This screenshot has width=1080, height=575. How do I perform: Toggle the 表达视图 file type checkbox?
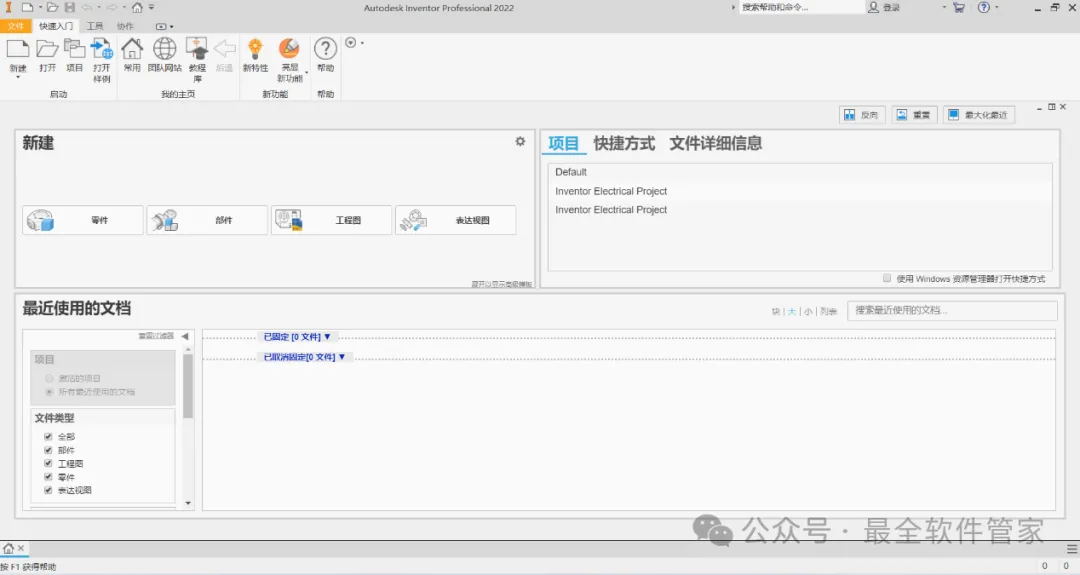(48, 490)
